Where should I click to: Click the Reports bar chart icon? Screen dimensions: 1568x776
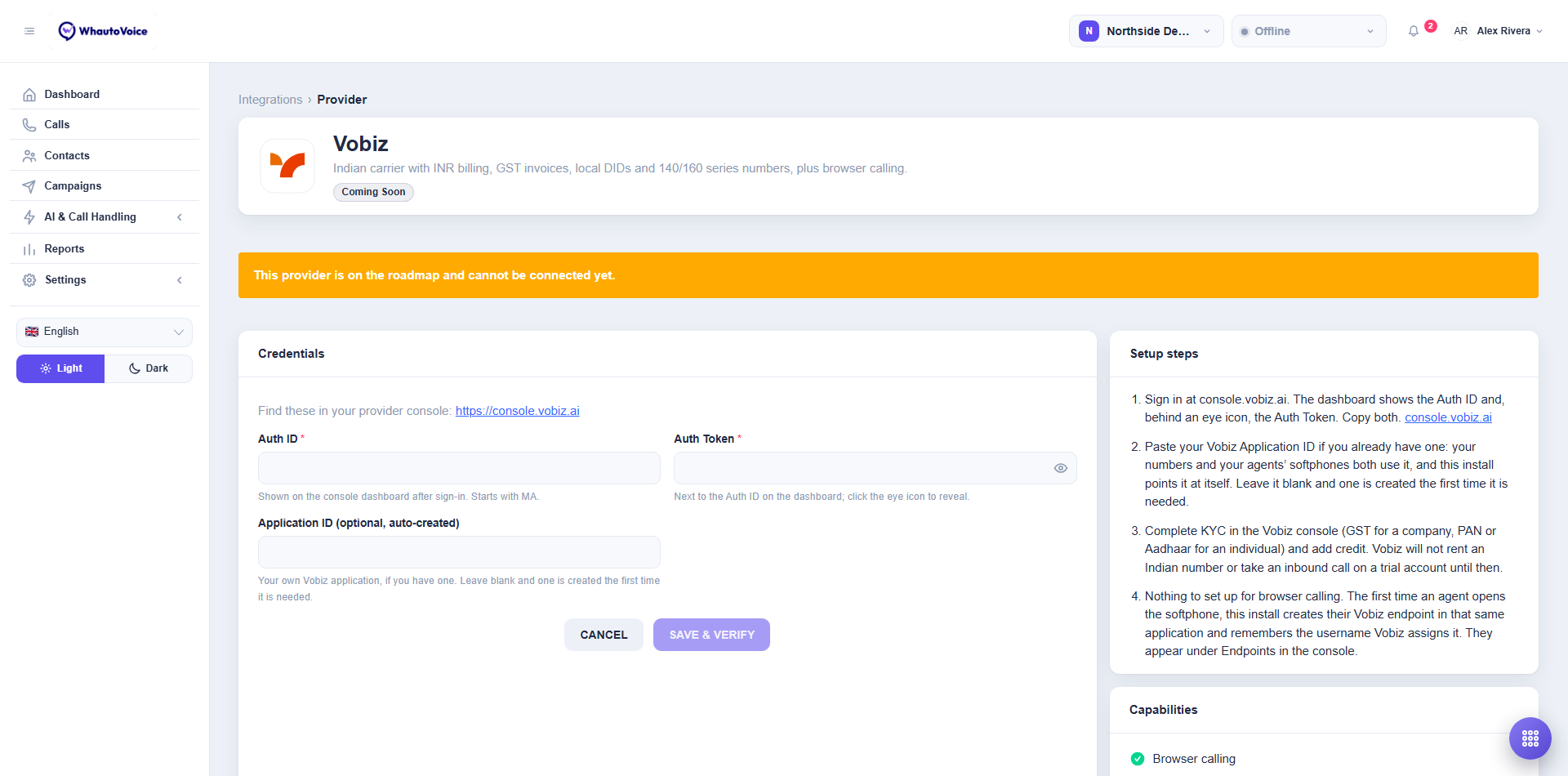coord(29,249)
